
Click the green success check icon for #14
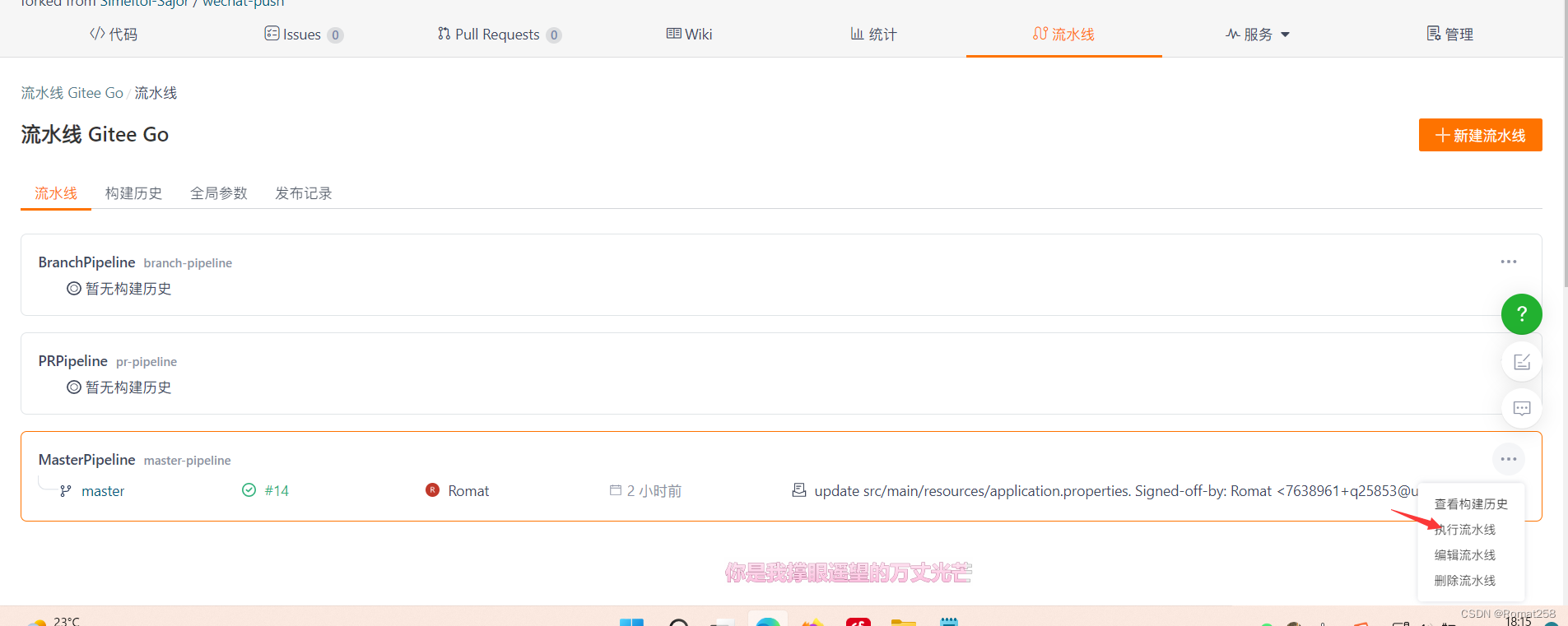coord(249,490)
